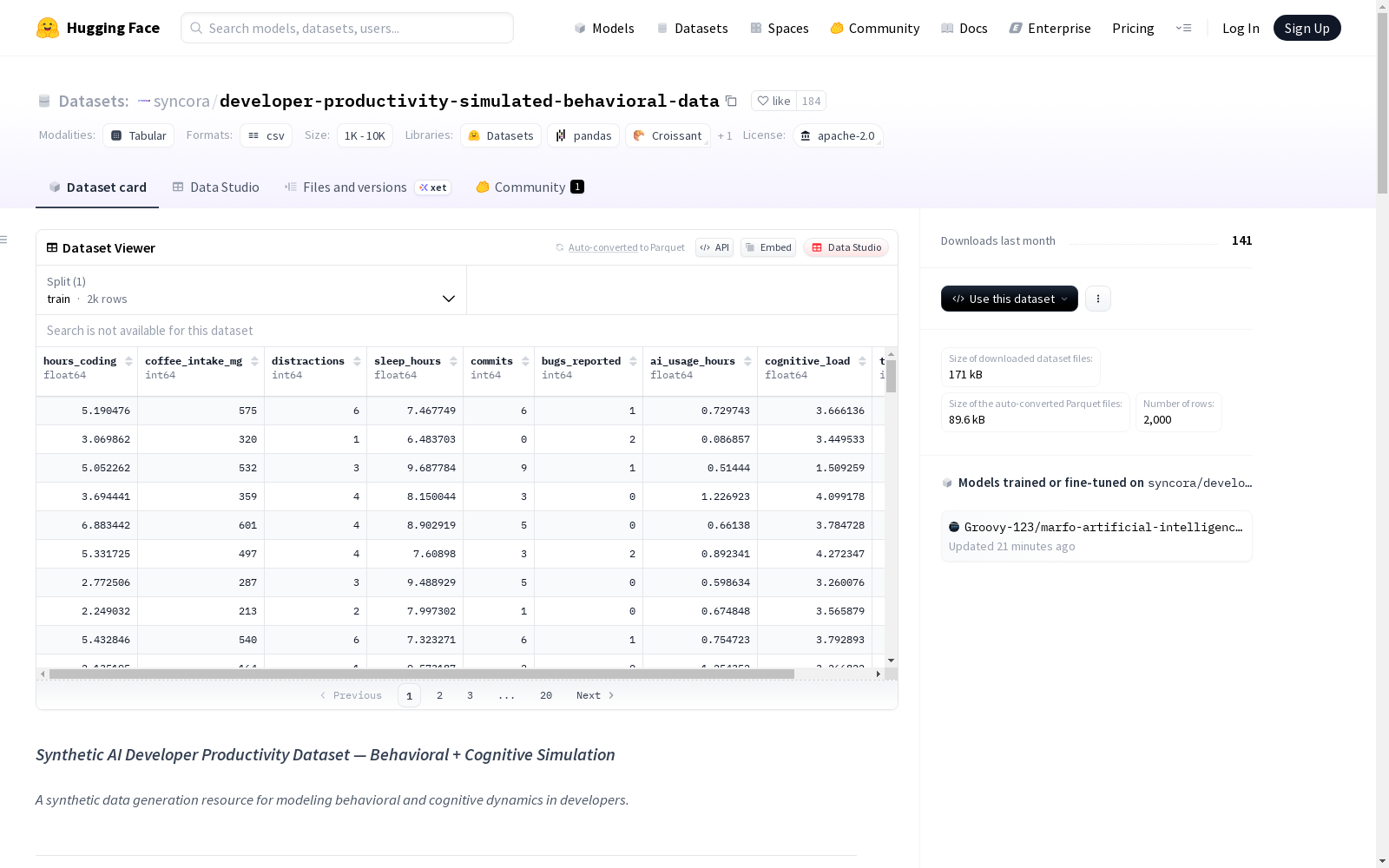Open the more options kebab menu
The height and width of the screenshot is (868, 1389).
point(1098,299)
